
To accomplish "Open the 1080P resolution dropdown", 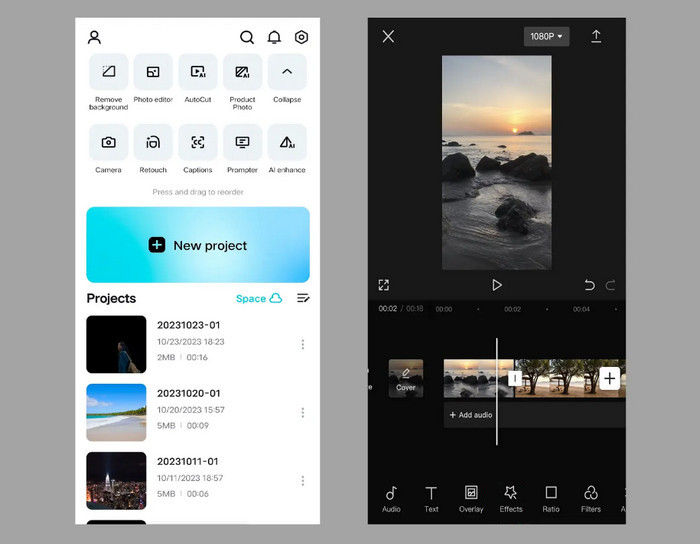I will [546, 36].
